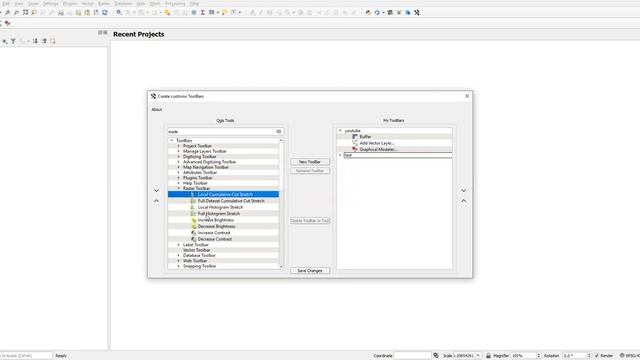
Task: Expand the Project Toolbar node
Action: [178, 146]
